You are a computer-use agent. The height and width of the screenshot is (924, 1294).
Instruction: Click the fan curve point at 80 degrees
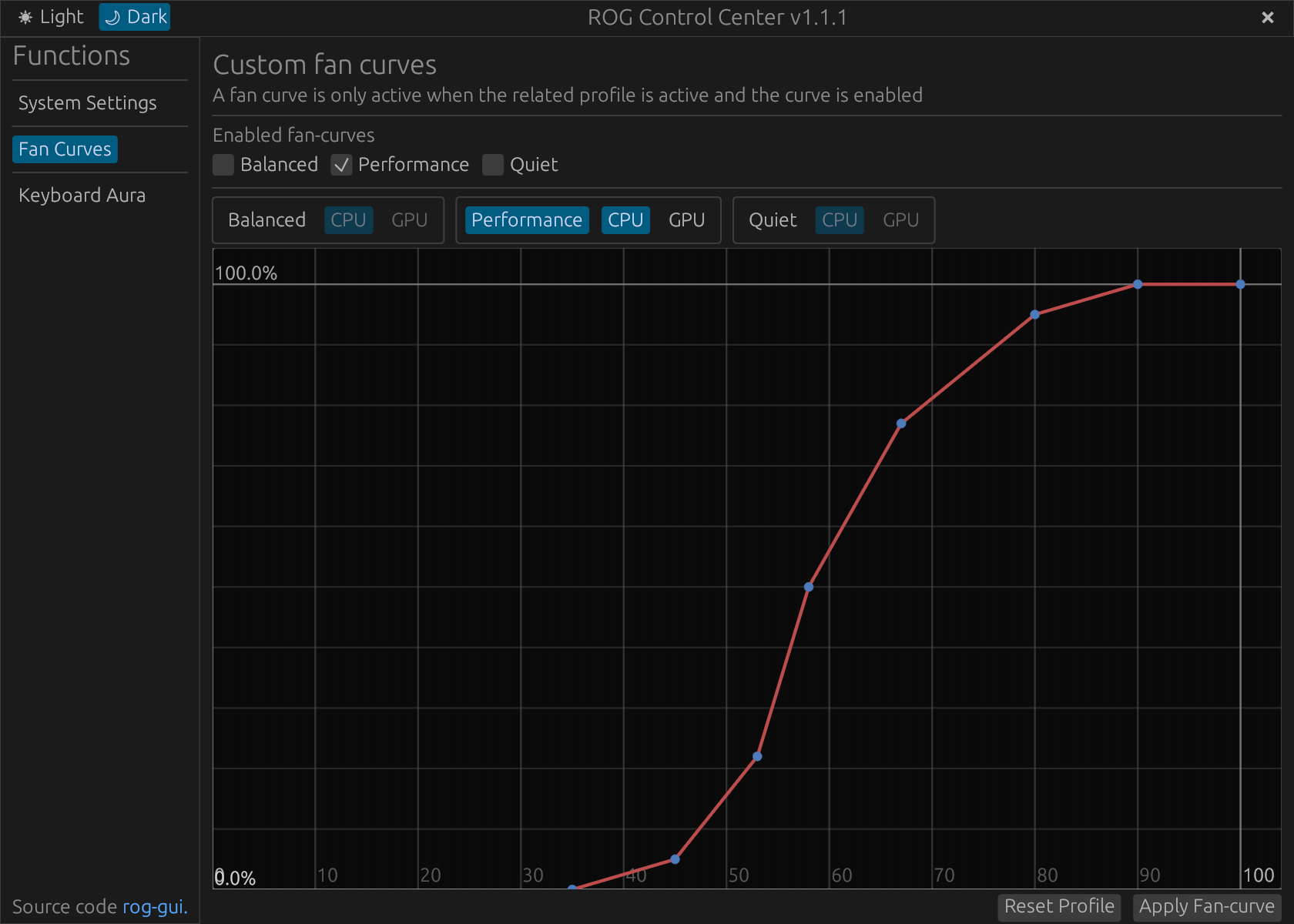click(1035, 314)
